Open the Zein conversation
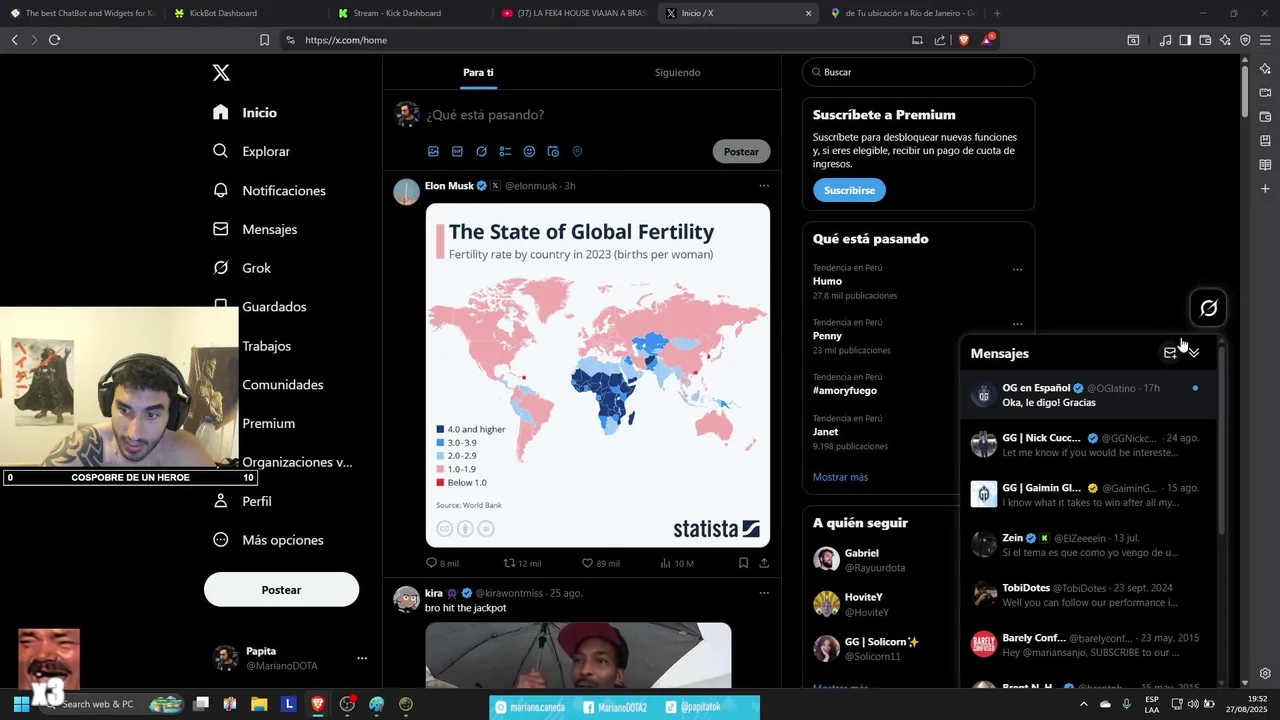 pos(1087,545)
